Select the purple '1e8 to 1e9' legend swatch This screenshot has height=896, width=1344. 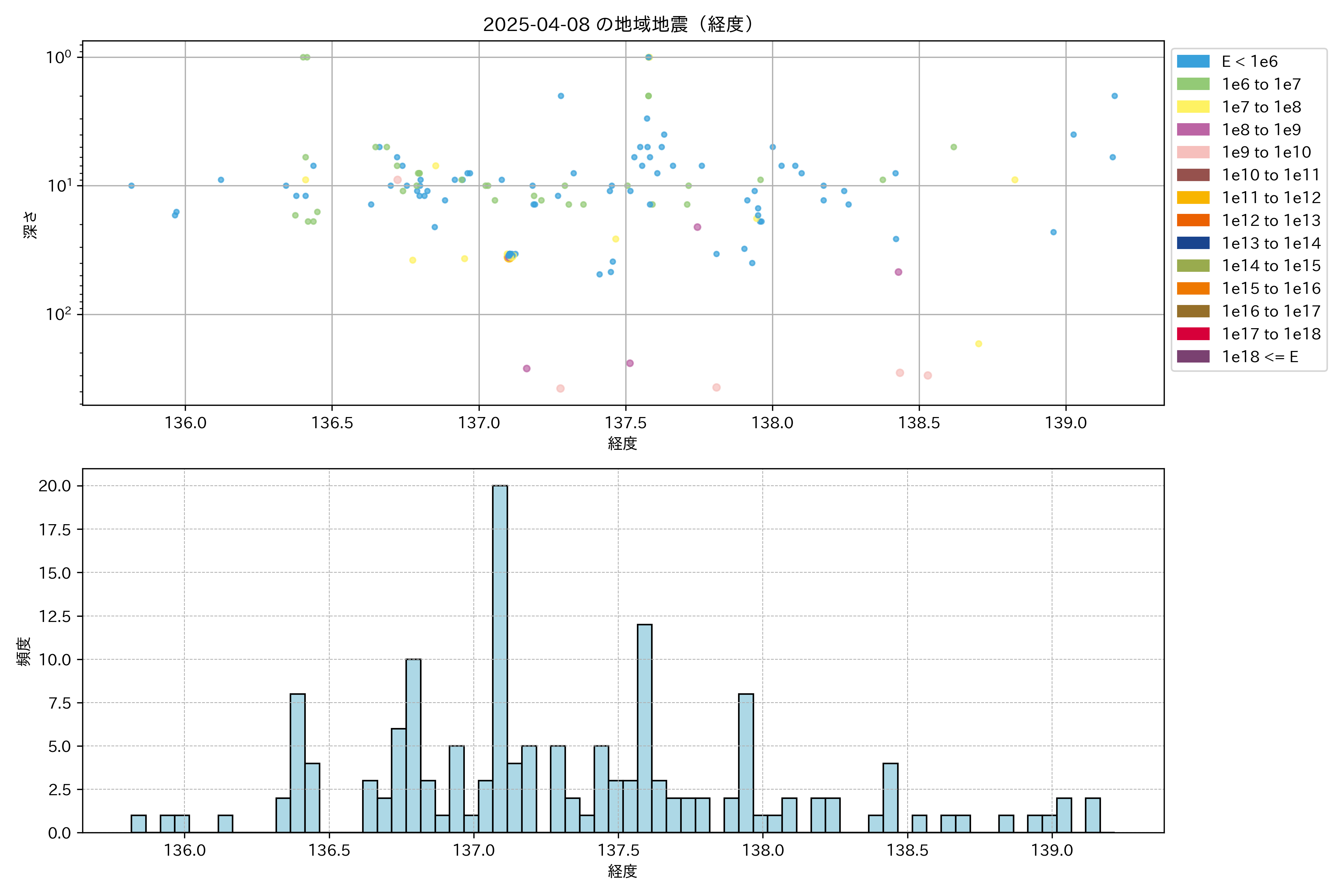(1193, 130)
